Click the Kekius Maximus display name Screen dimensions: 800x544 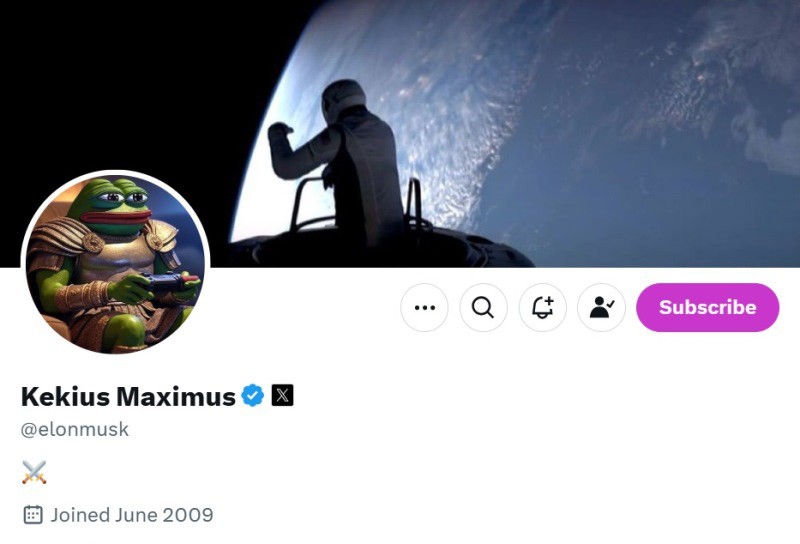click(128, 396)
